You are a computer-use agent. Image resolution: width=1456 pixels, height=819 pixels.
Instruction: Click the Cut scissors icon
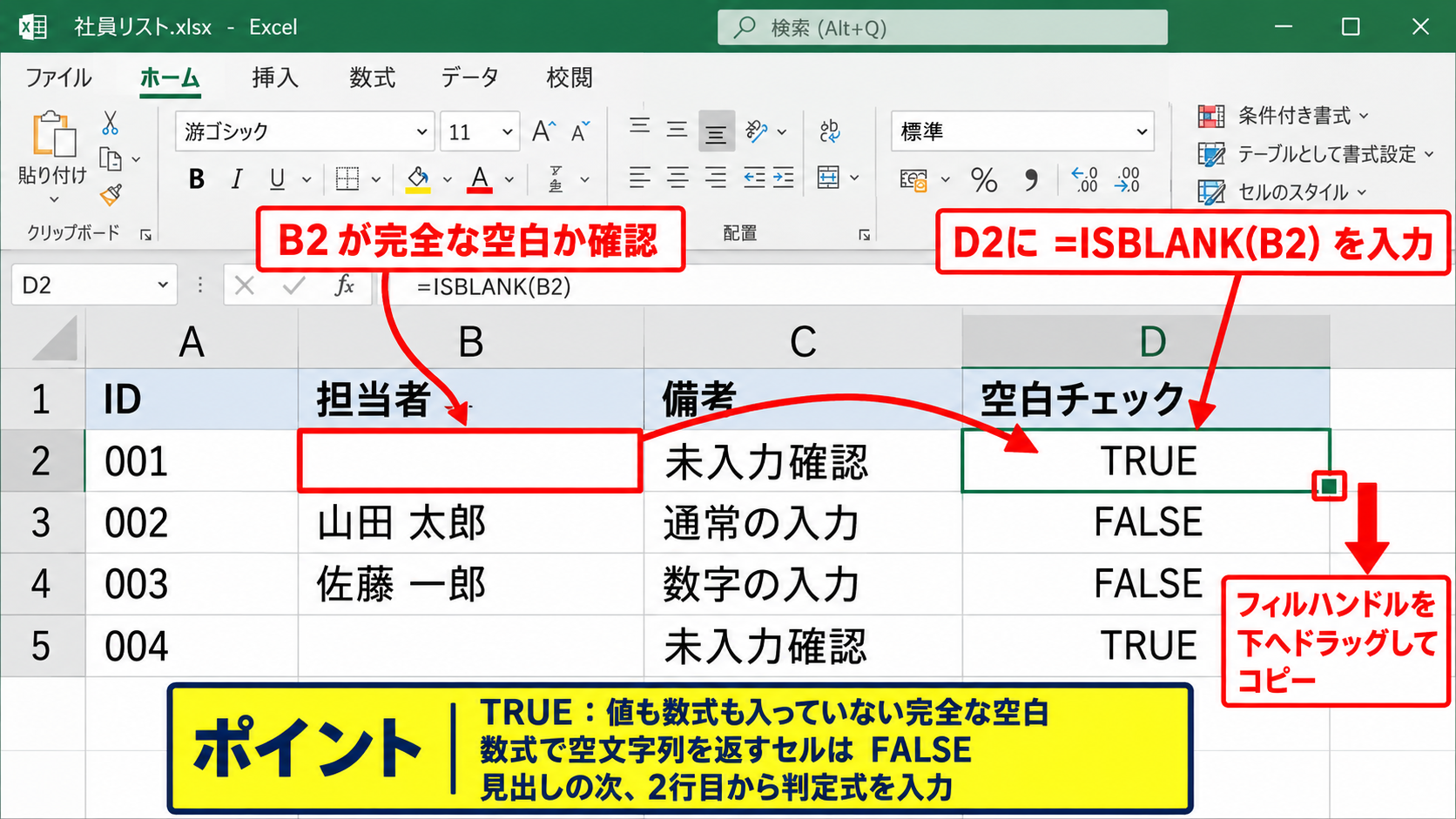[x=110, y=124]
